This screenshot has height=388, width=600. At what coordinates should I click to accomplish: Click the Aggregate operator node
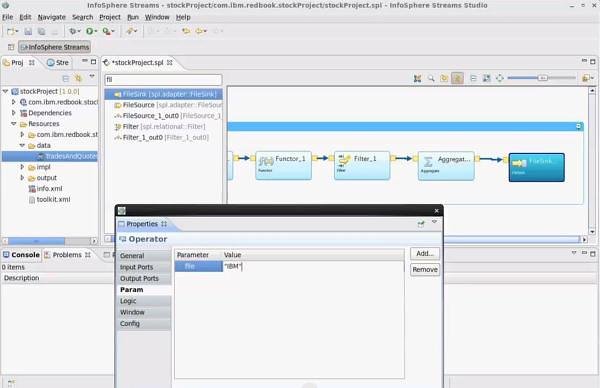coord(446,166)
